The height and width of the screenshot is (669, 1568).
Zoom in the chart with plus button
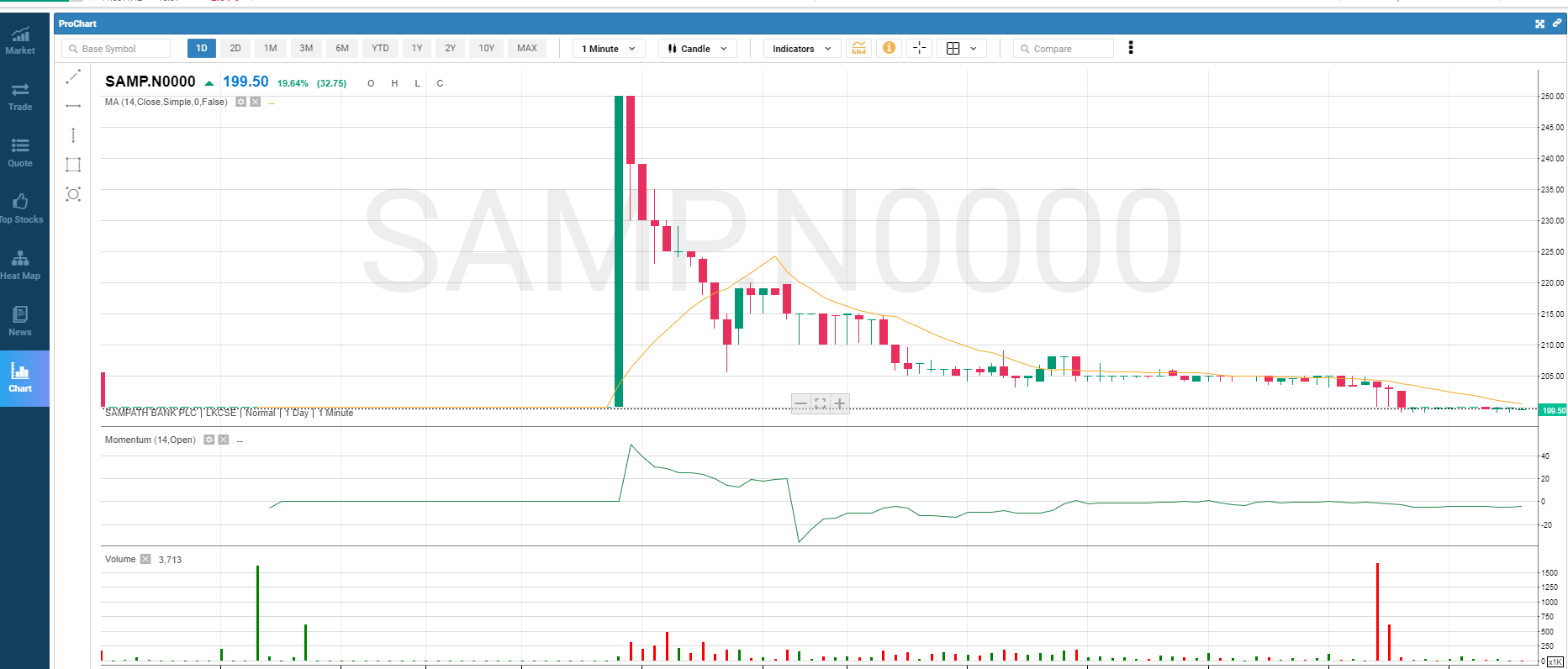840,403
